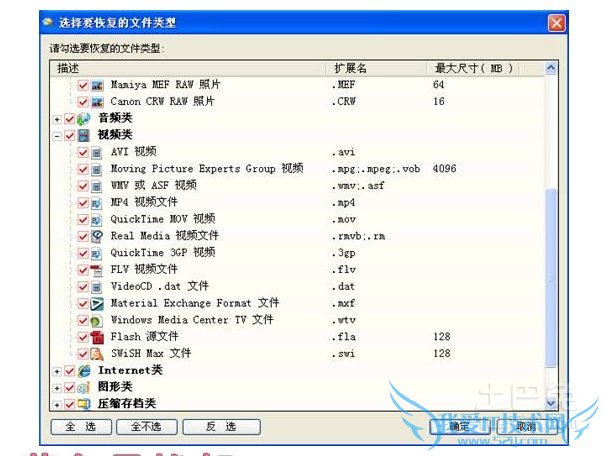This screenshot has width=605, height=456.
Task: Uncheck the MP4 视频文件 checkbox
Action: click(x=83, y=203)
